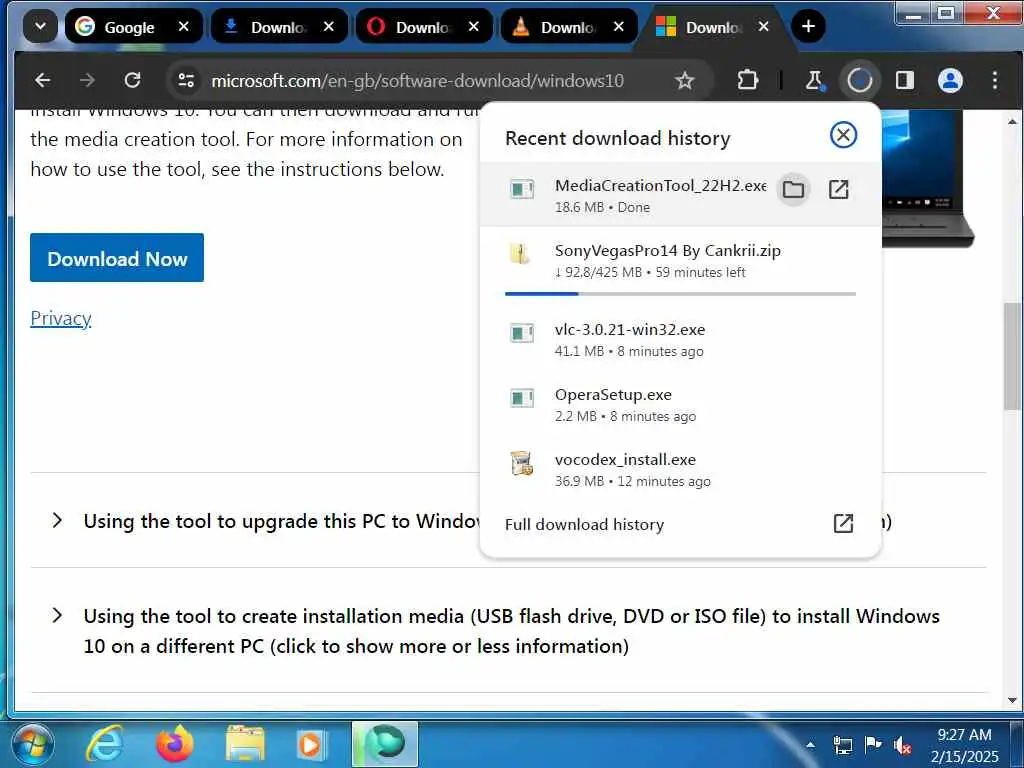
Task: Open the Chrome Labs flask icon
Action: tap(814, 80)
